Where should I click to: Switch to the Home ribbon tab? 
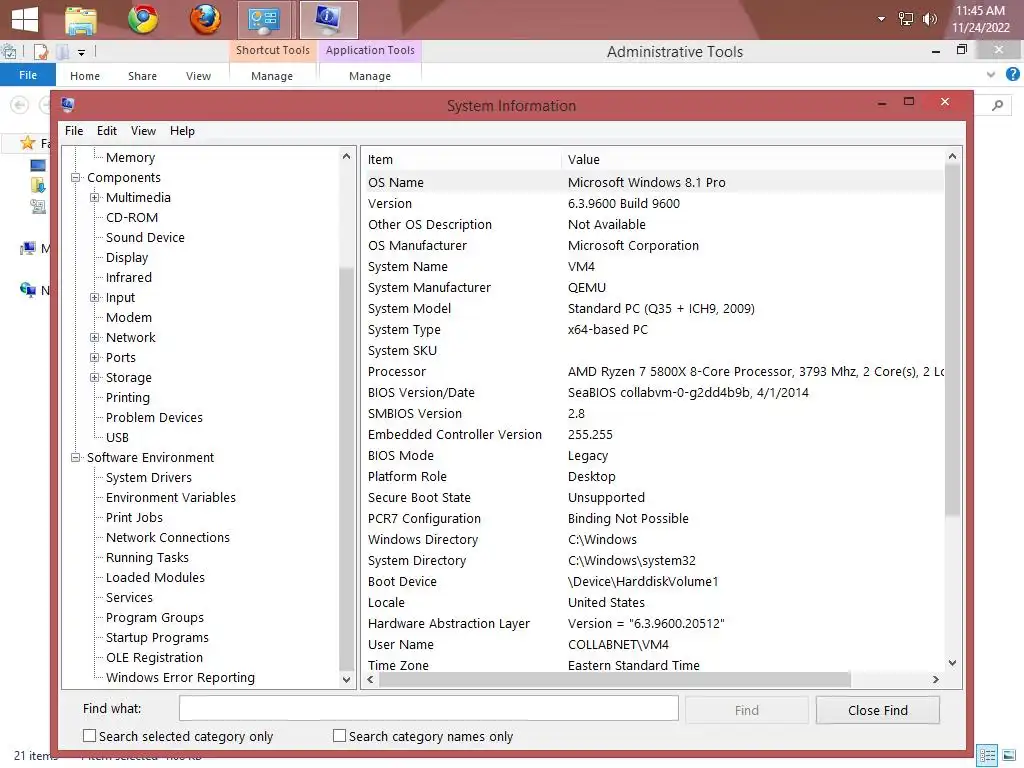[x=85, y=76]
